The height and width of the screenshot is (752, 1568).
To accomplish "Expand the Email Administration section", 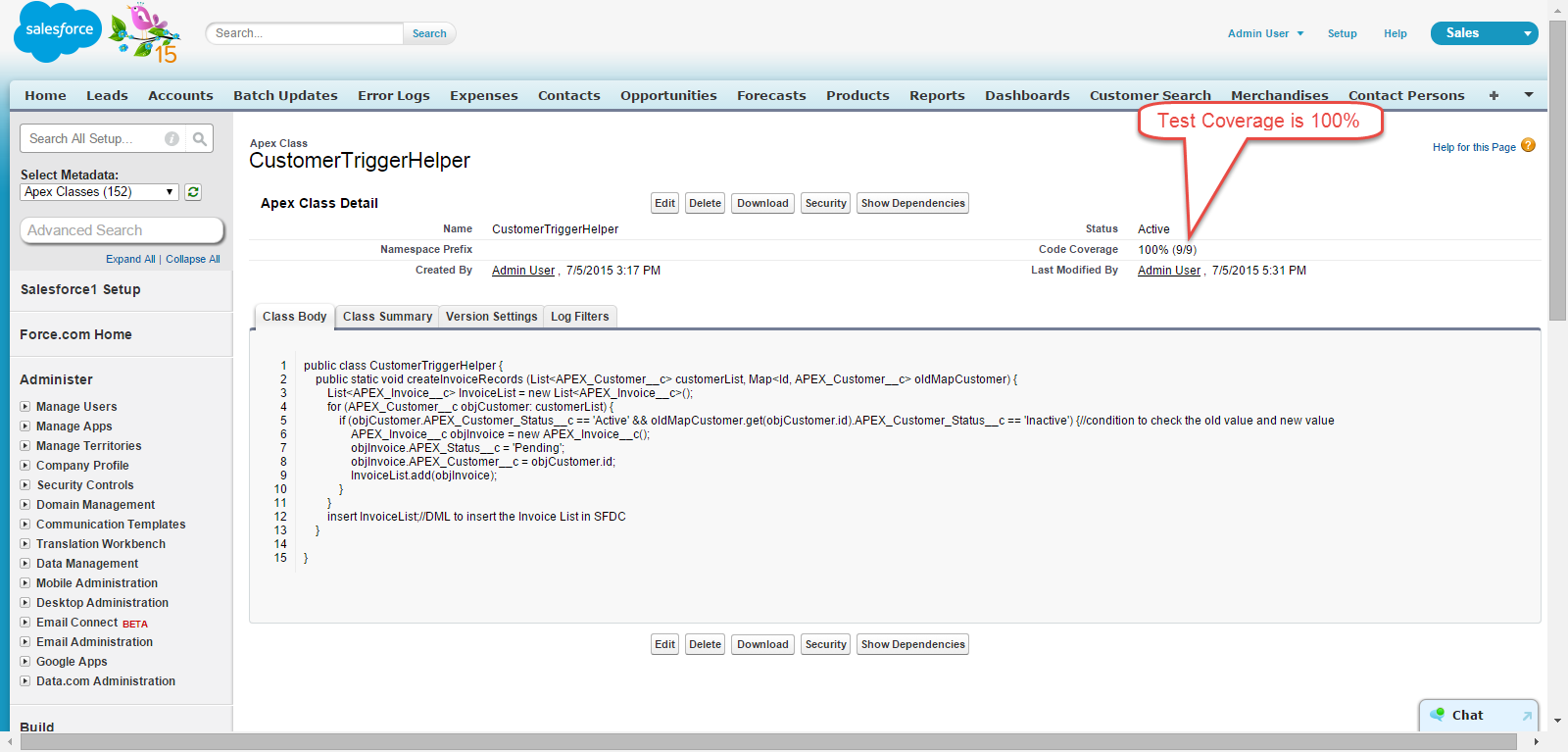I will (x=25, y=641).
